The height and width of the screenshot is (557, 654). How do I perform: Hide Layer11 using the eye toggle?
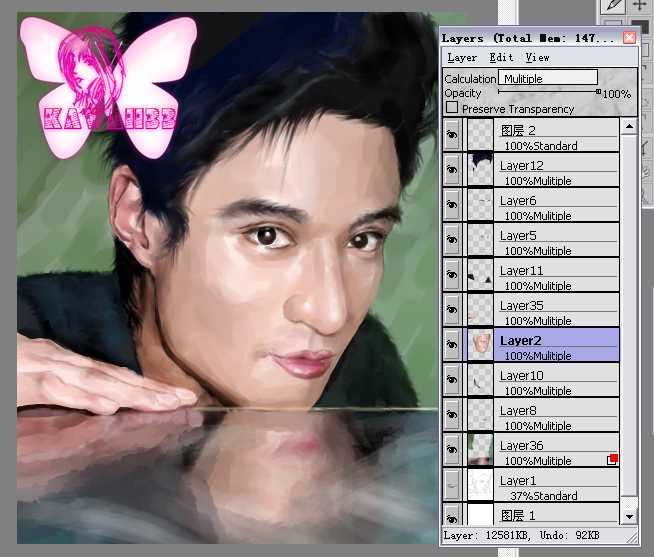click(x=452, y=275)
